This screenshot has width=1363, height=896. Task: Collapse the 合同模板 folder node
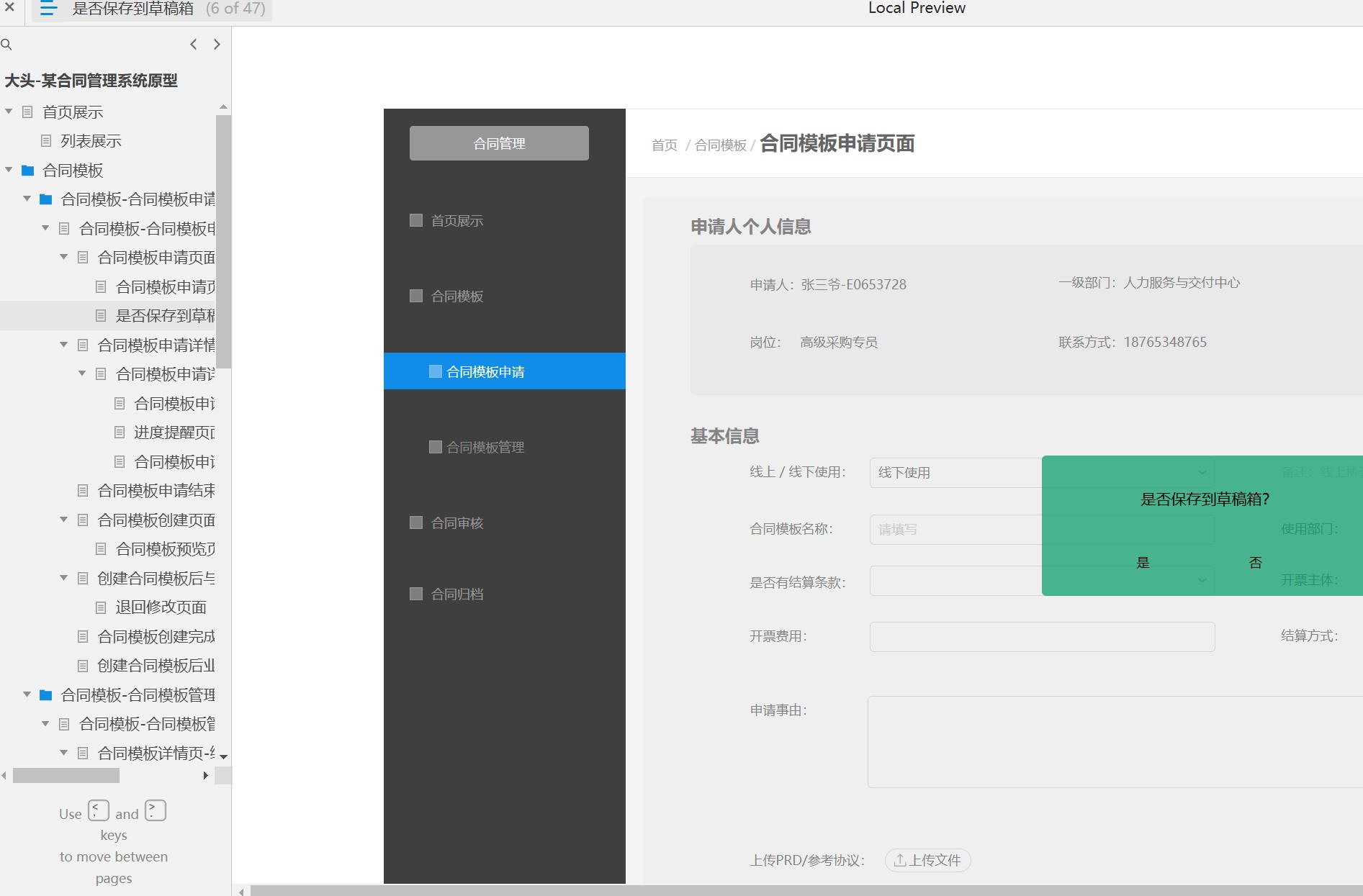[x=9, y=170]
